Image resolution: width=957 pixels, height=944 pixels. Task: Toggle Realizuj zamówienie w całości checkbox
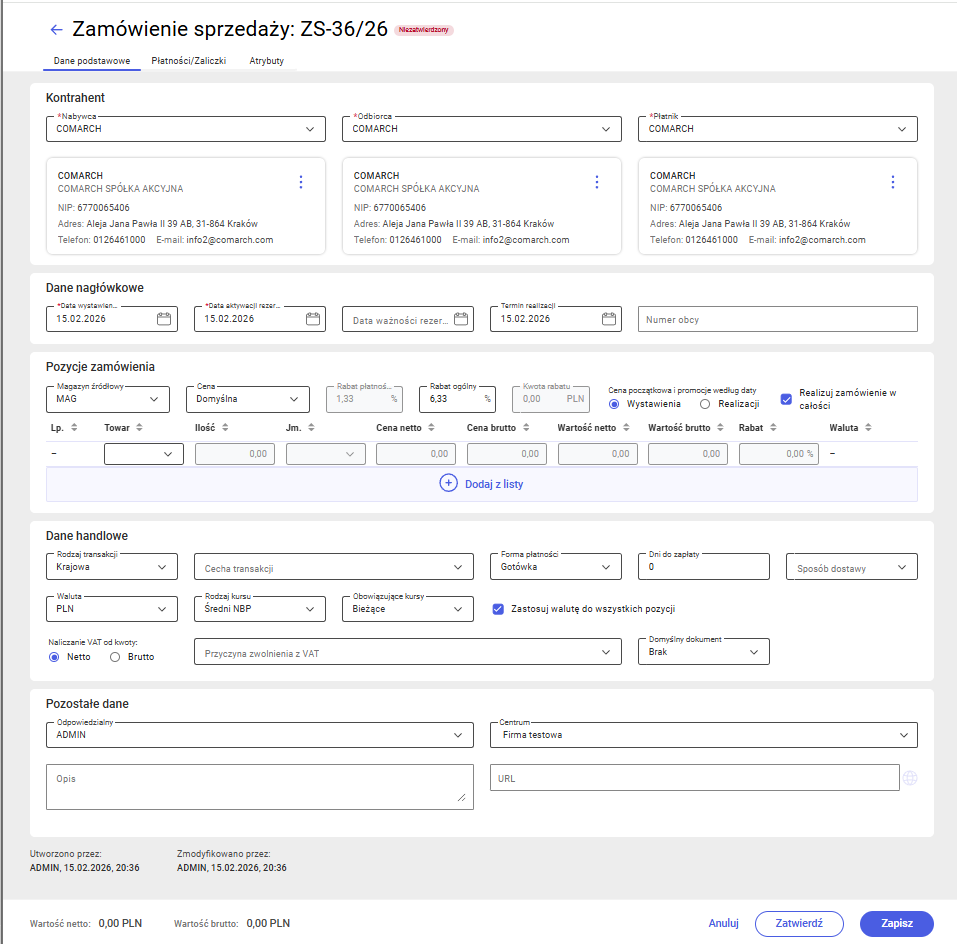786,399
